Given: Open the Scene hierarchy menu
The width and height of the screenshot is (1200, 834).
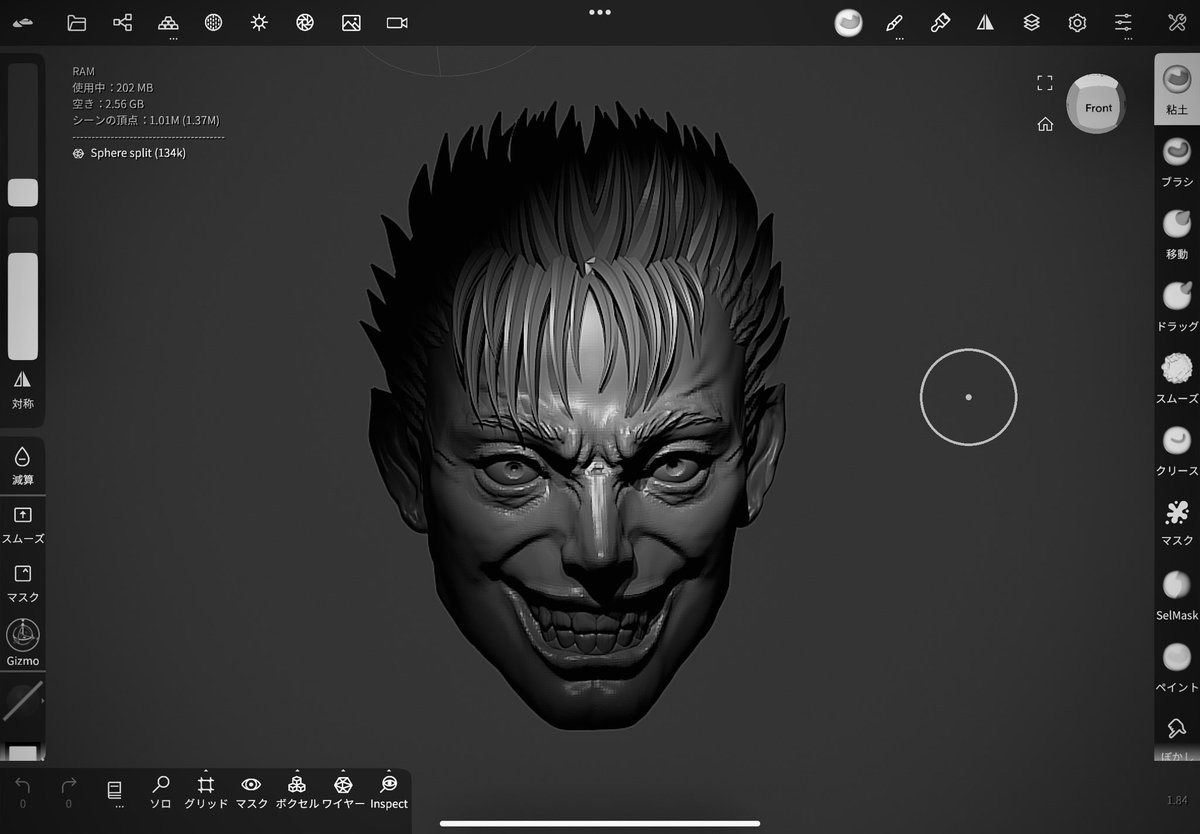Looking at the screenshot, I should point(122,22).
